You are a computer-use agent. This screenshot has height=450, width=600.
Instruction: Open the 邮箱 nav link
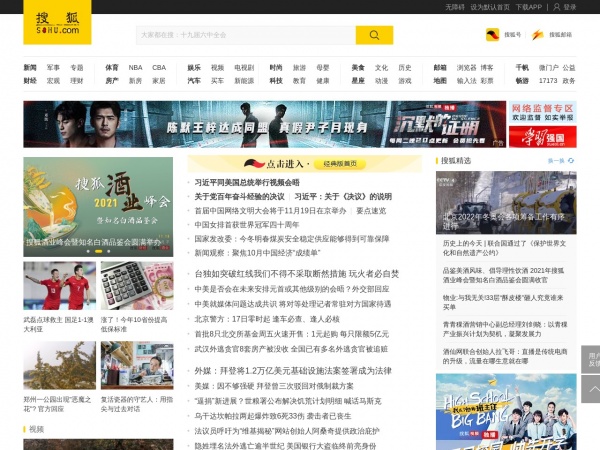(x=440, y=68)
